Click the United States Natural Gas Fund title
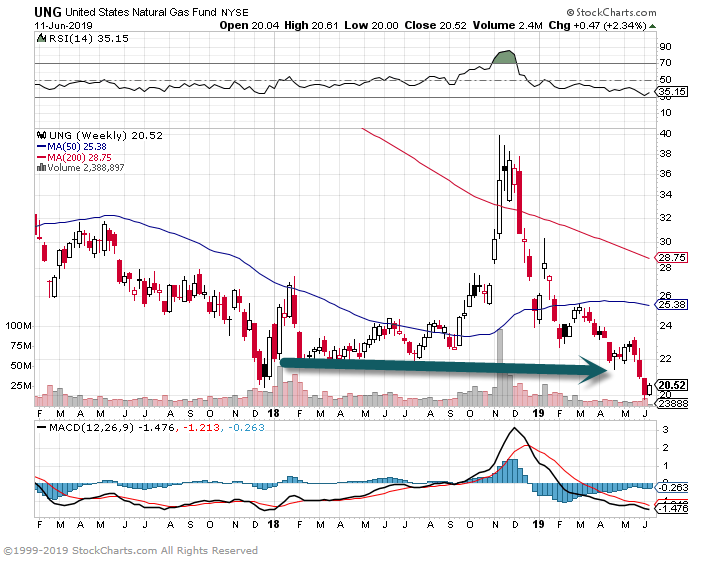 141,12
